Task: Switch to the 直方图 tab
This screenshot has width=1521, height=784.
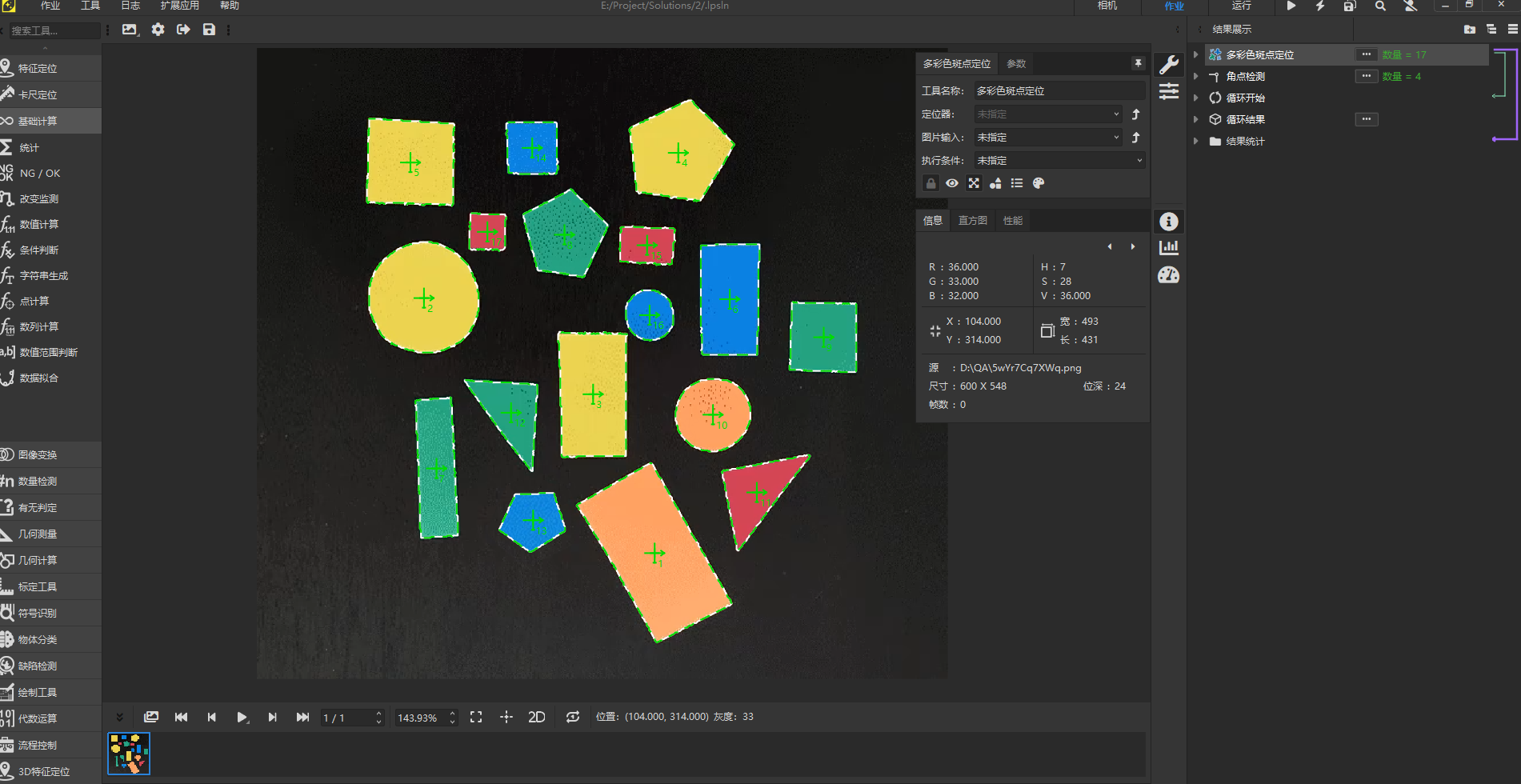Action: [x=972, y=221]
